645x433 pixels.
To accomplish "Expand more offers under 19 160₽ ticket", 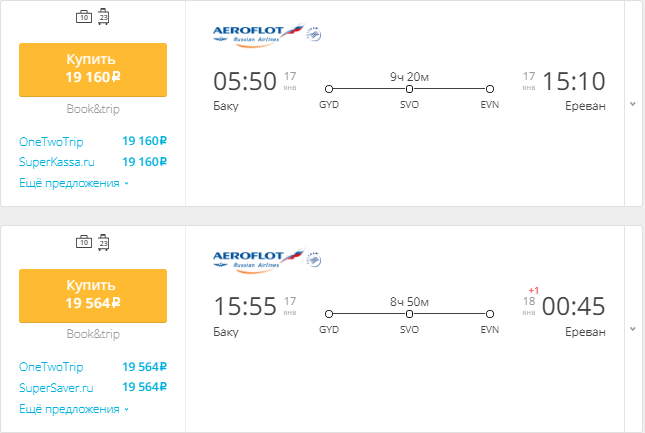I will (x=74, y=183).
